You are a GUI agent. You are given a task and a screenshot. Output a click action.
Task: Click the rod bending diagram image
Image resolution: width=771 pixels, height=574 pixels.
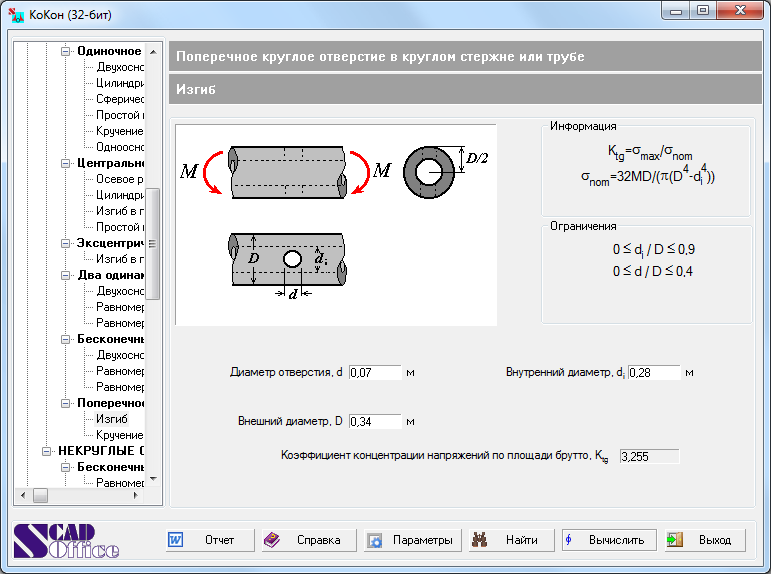pyautogui.click(x=336, y=225)
